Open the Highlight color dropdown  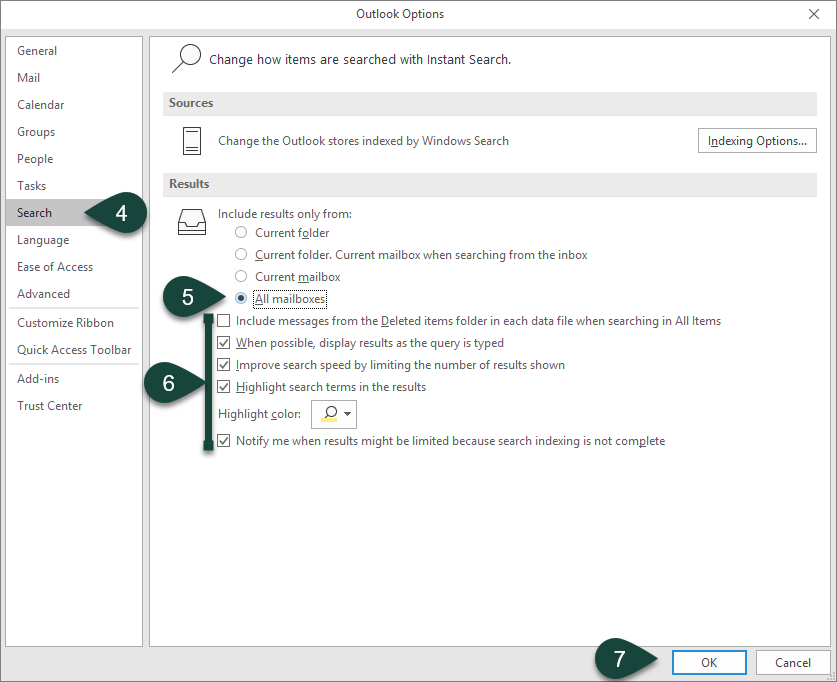tap(335, 414)
